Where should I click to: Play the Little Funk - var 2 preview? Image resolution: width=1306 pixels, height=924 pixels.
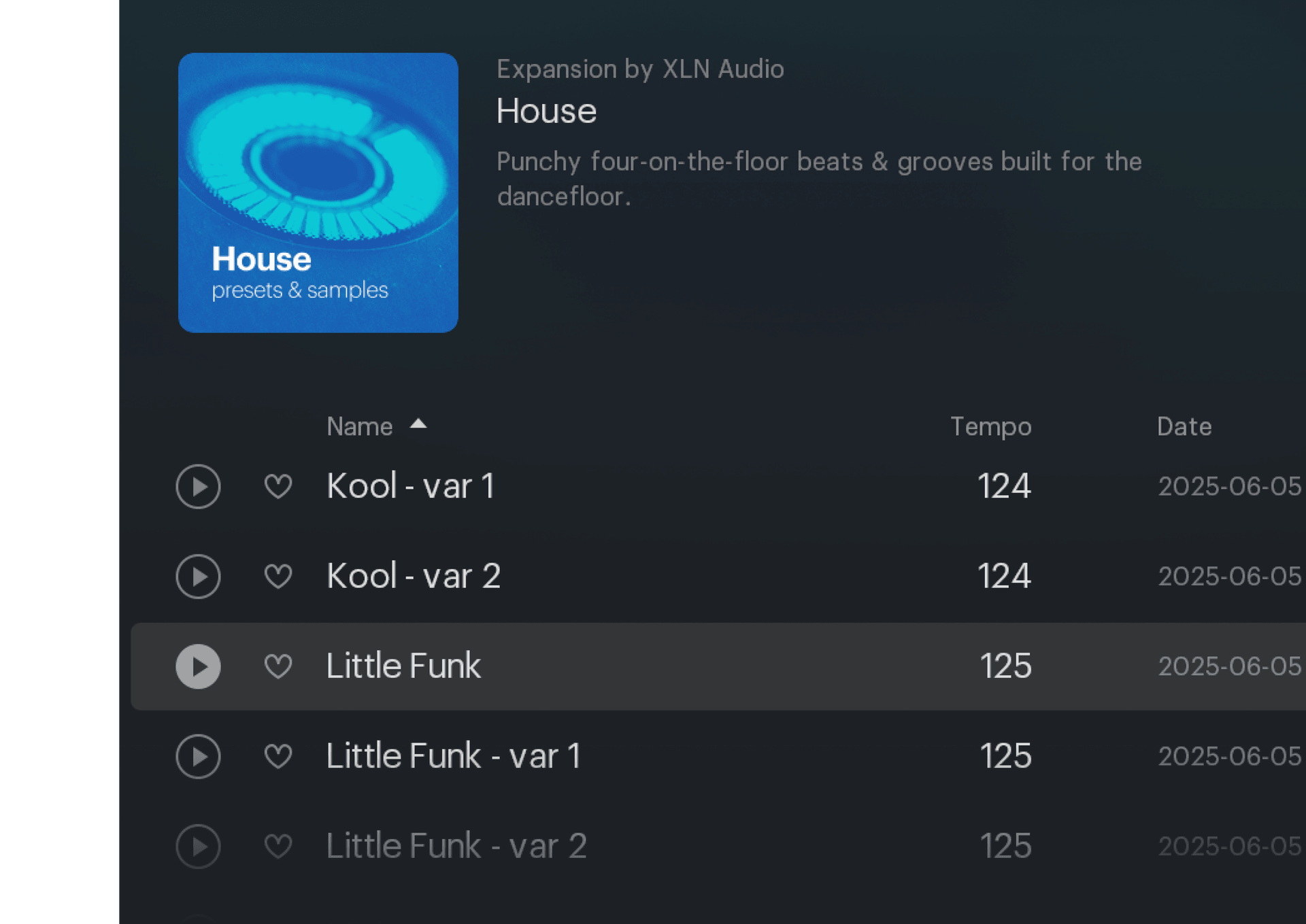tap(198, 846)
